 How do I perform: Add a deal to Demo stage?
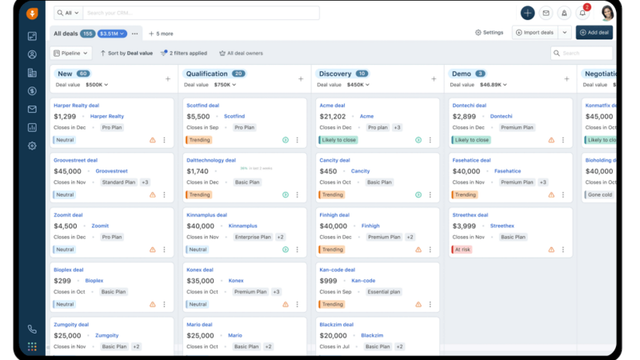(x=567, y=79)
